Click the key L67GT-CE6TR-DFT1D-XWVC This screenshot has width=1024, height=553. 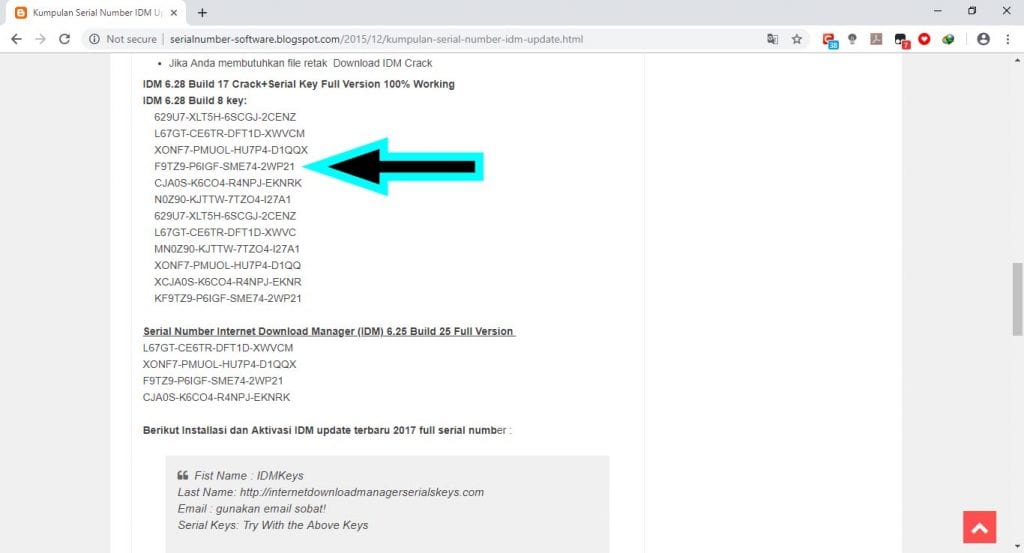(x=225, y=232)
